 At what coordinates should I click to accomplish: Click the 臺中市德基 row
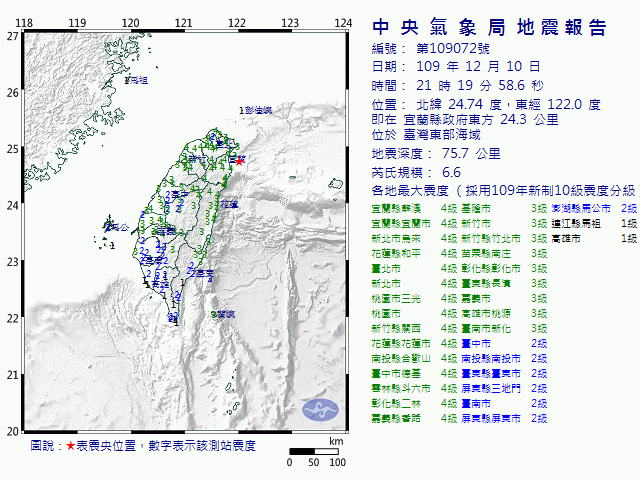click(414, 373)
